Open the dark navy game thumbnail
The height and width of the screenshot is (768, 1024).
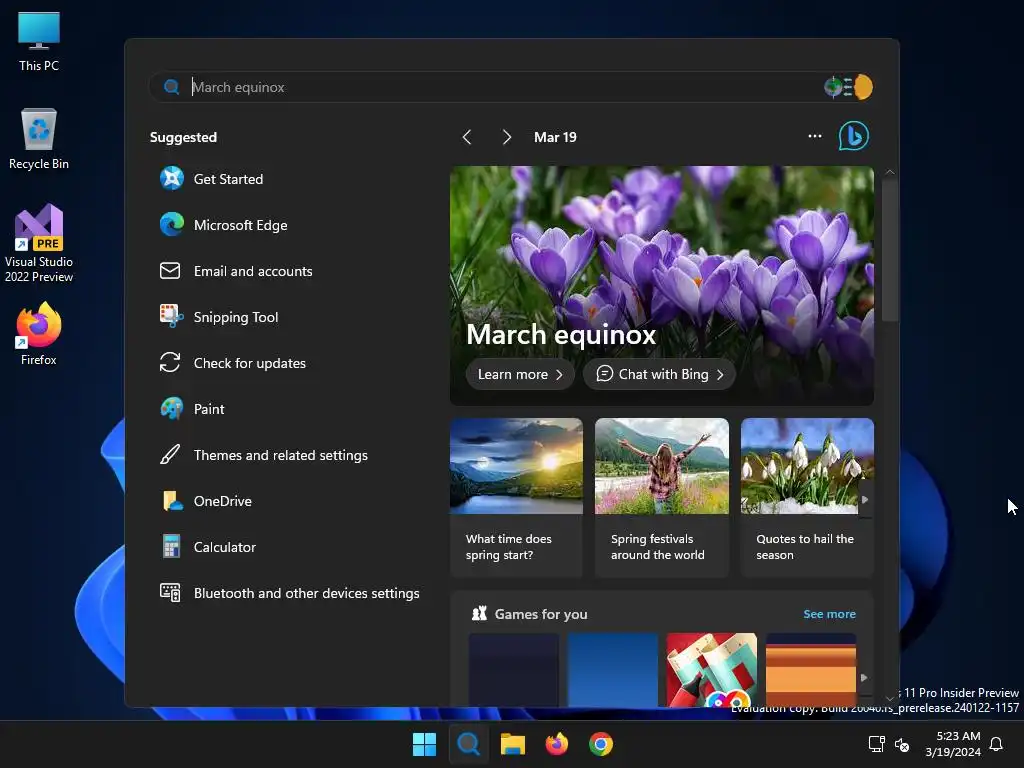(x=513, y=669)
